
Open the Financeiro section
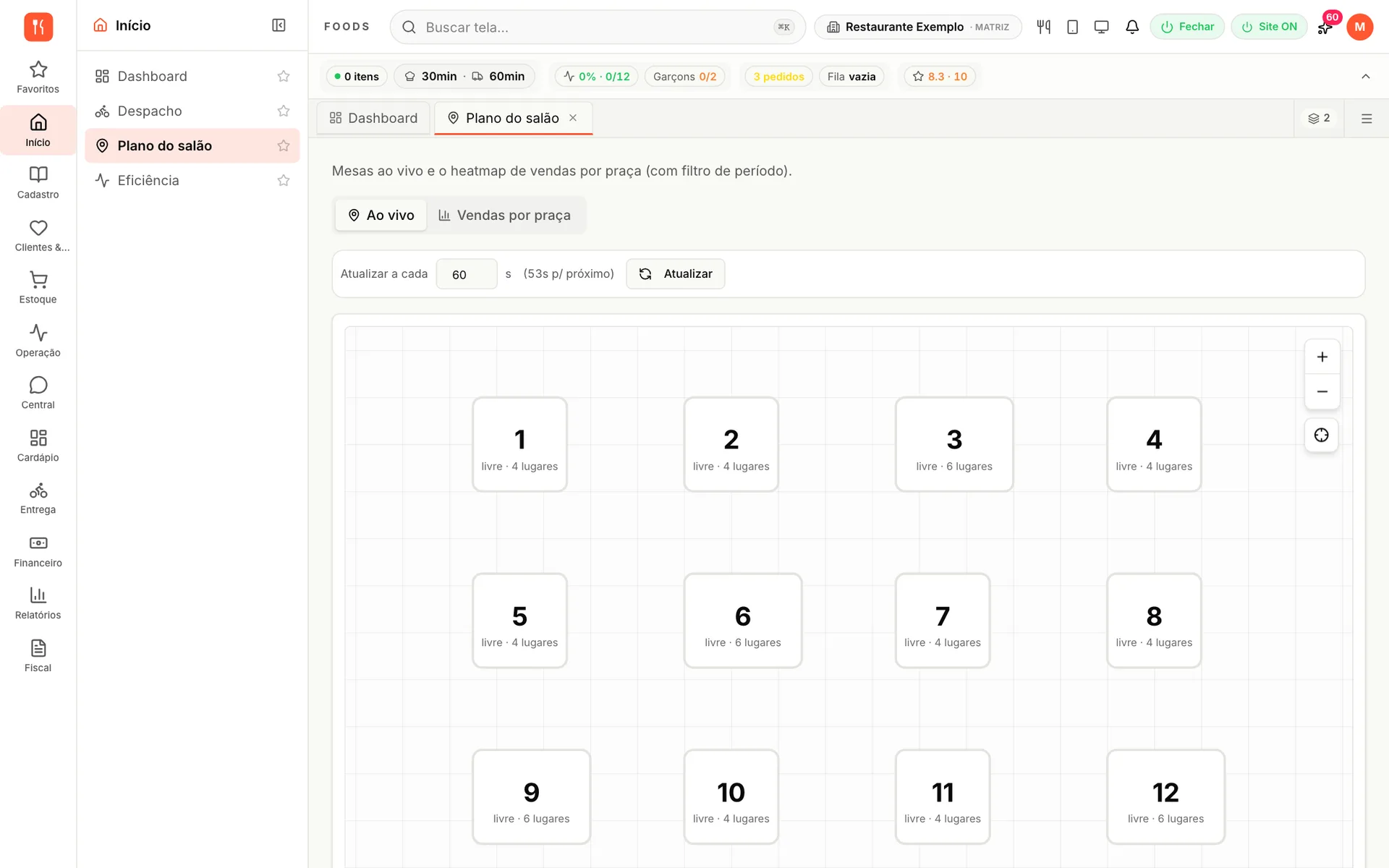pyautogui.click(x=38, y=551)
